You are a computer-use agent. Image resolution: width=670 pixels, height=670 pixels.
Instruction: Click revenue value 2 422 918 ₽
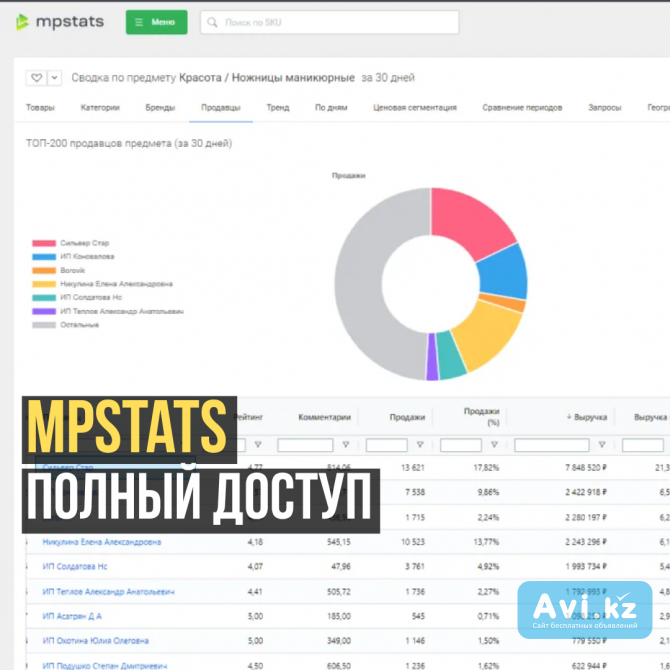(586, 492)
